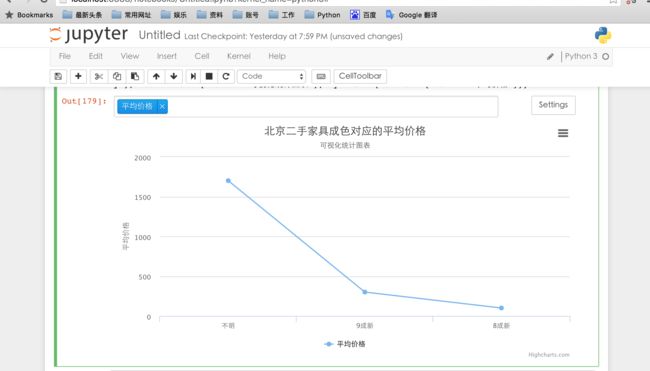Click the Settings button
The height and width of the screenshot is (371, 650).
tap(553, 105)
